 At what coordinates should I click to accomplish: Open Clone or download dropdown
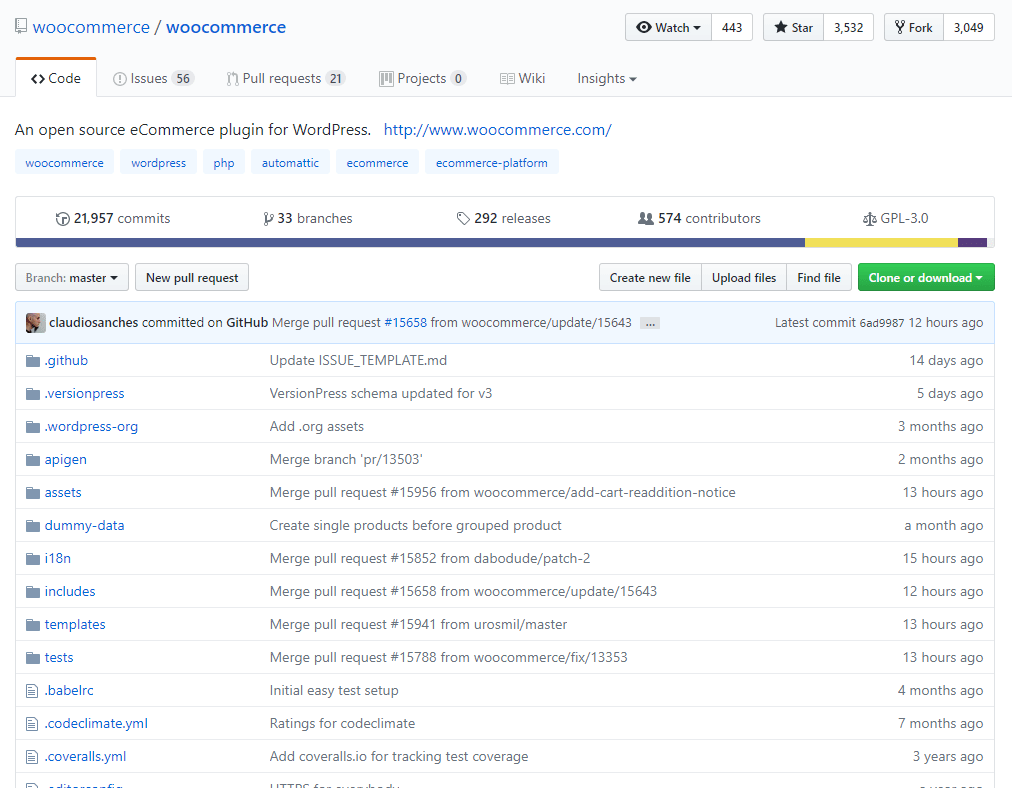(926, 278)
